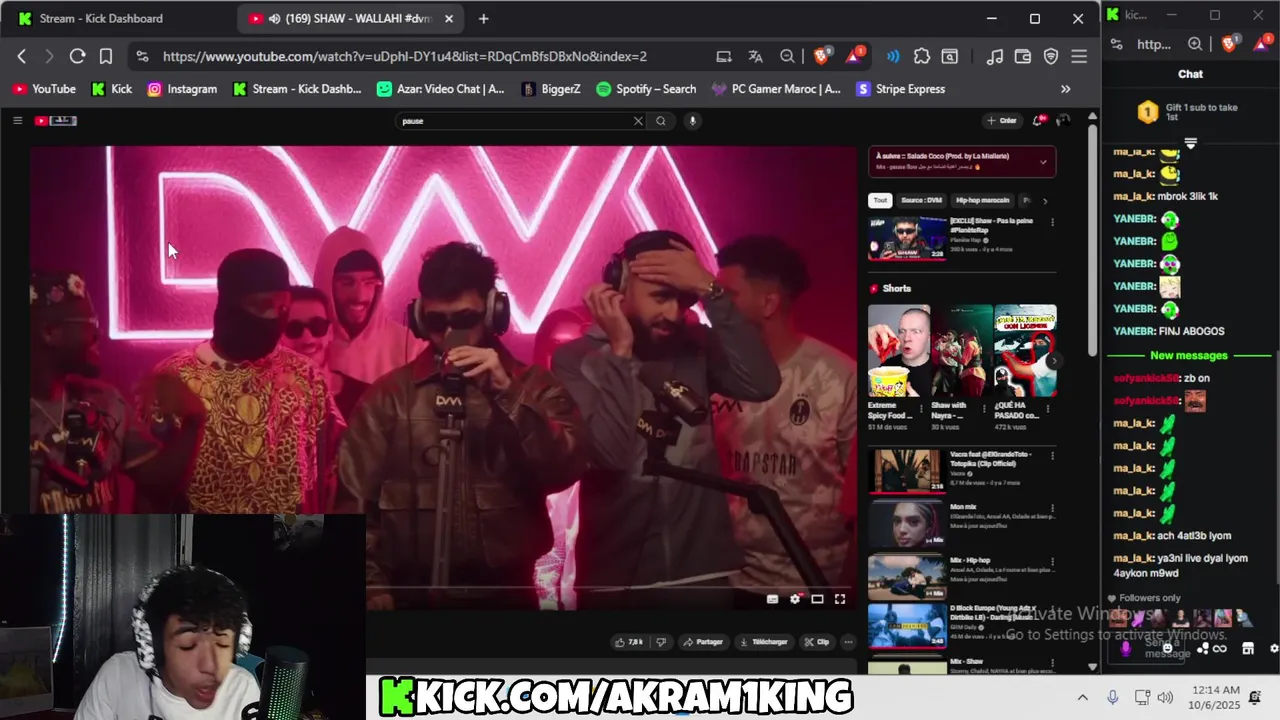Toggle the Windows tray microphone icon

click(1113, 697)
